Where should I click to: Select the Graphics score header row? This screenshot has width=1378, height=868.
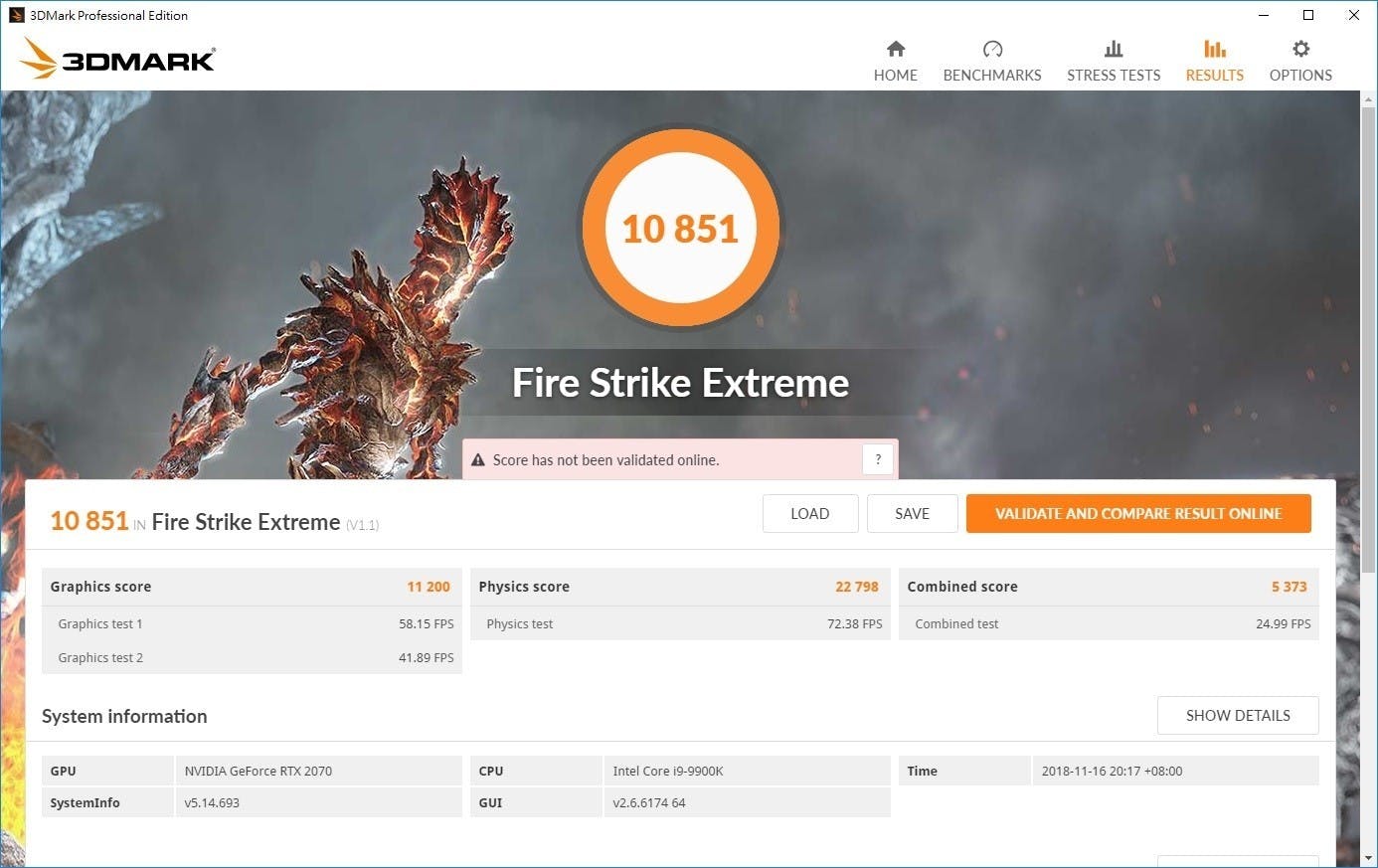pos(251,587)
